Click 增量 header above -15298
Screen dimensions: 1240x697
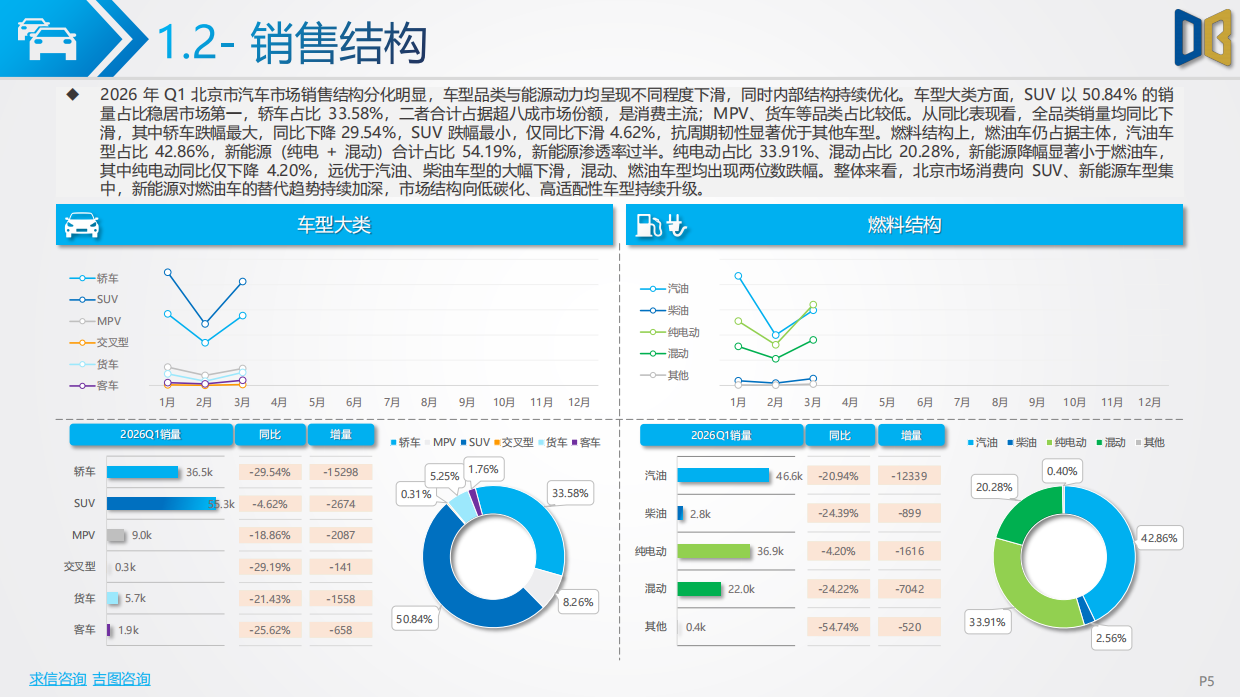point(341,435)
